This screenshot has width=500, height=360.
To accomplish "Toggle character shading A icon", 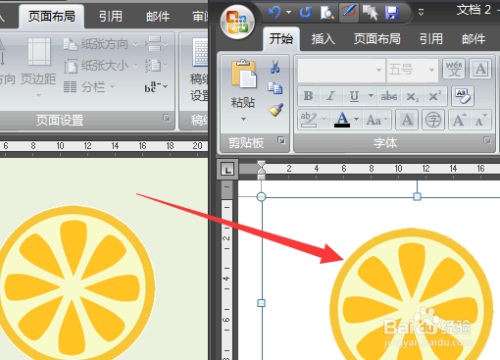I will click(407, 120).
